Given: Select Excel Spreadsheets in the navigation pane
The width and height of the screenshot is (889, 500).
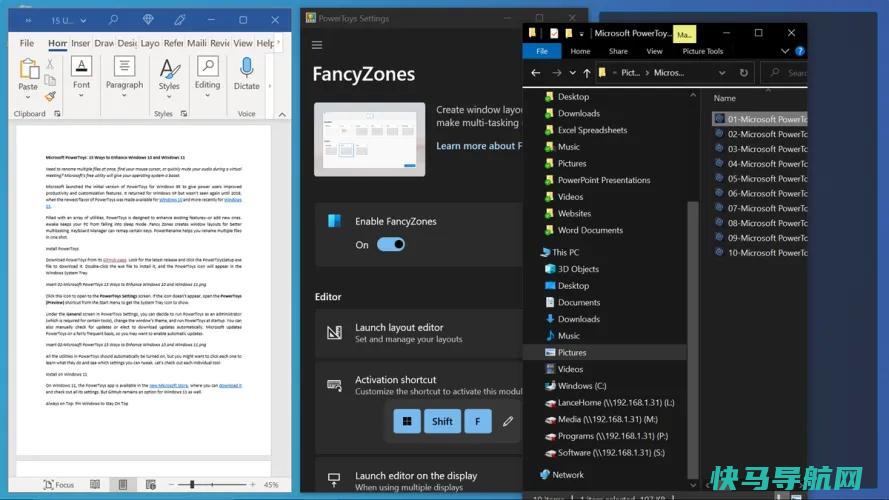Looking at the screenshot, I should point(592,130).
